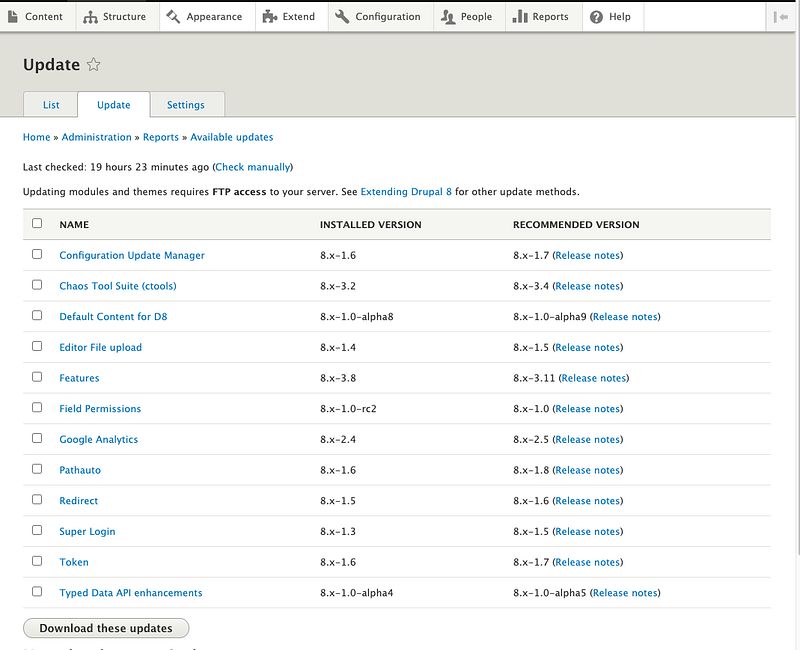Open the Redirect project link
The height and width of the screenshot is (650, 800).
pos(79,501)
